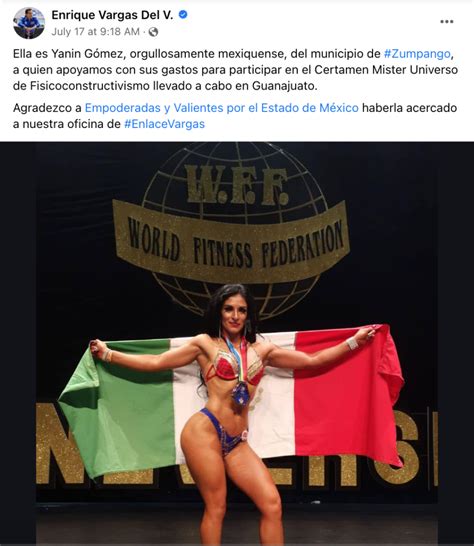The height and width of the screenshot is (546, 474).
Task: Open the three-dots post options menu
Action: 446,22
